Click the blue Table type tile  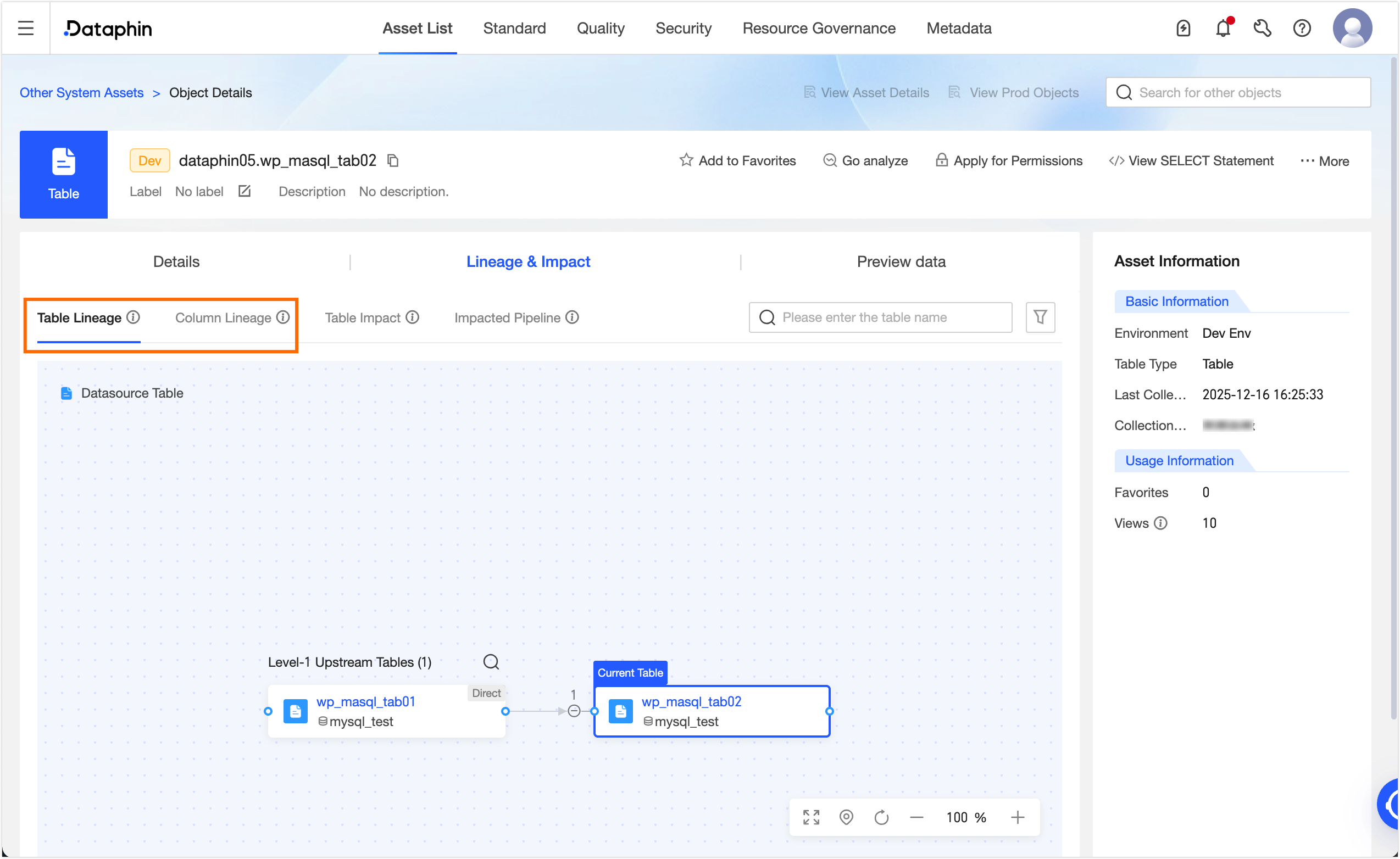[64, 175]
